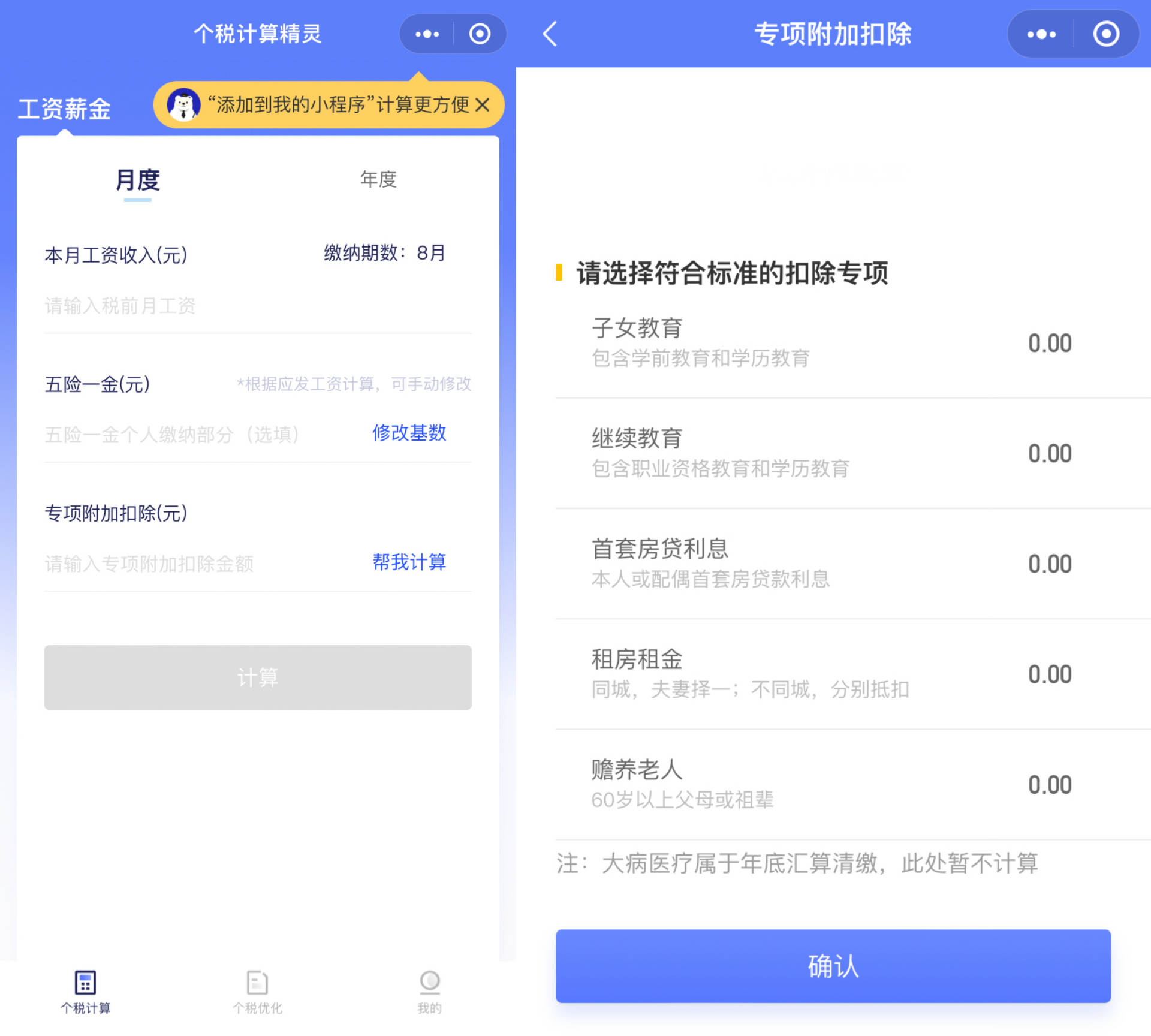Click 修改基数 to change the base
The height and width of the screenshot is (1036, 1151).
point(409,433)
